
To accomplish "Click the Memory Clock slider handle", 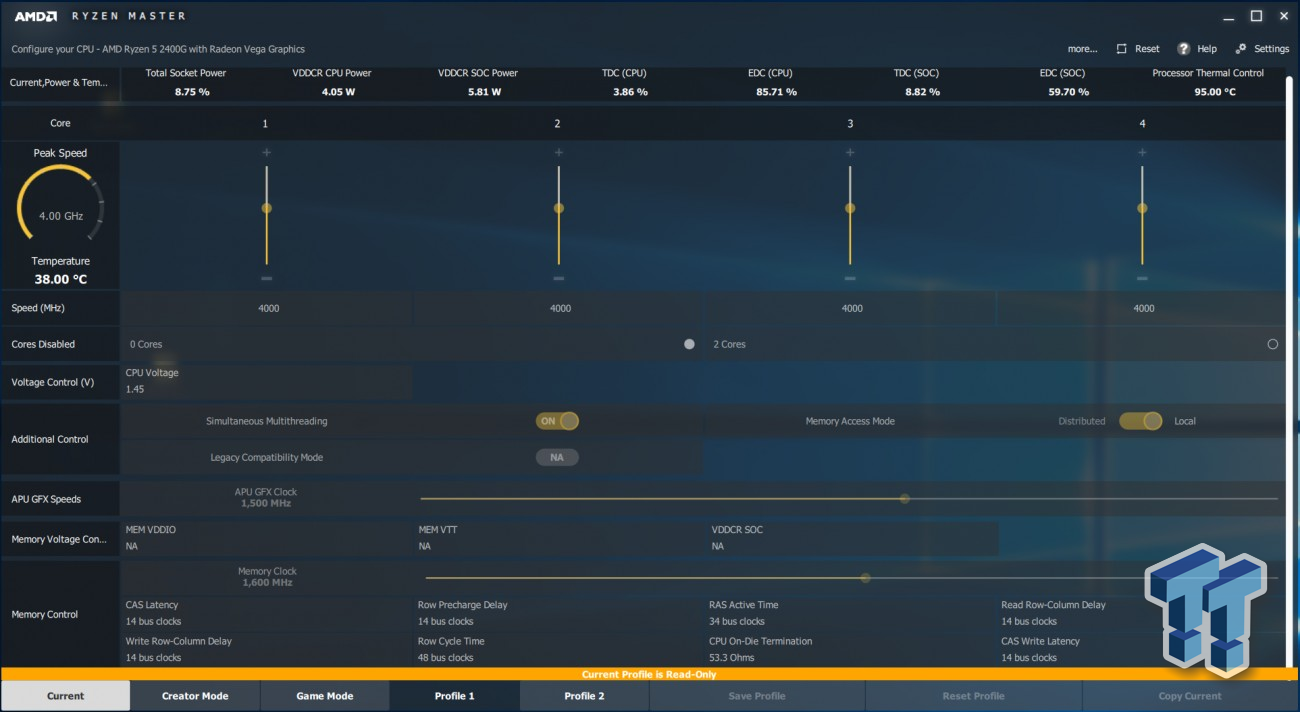I will click(866, 578).
